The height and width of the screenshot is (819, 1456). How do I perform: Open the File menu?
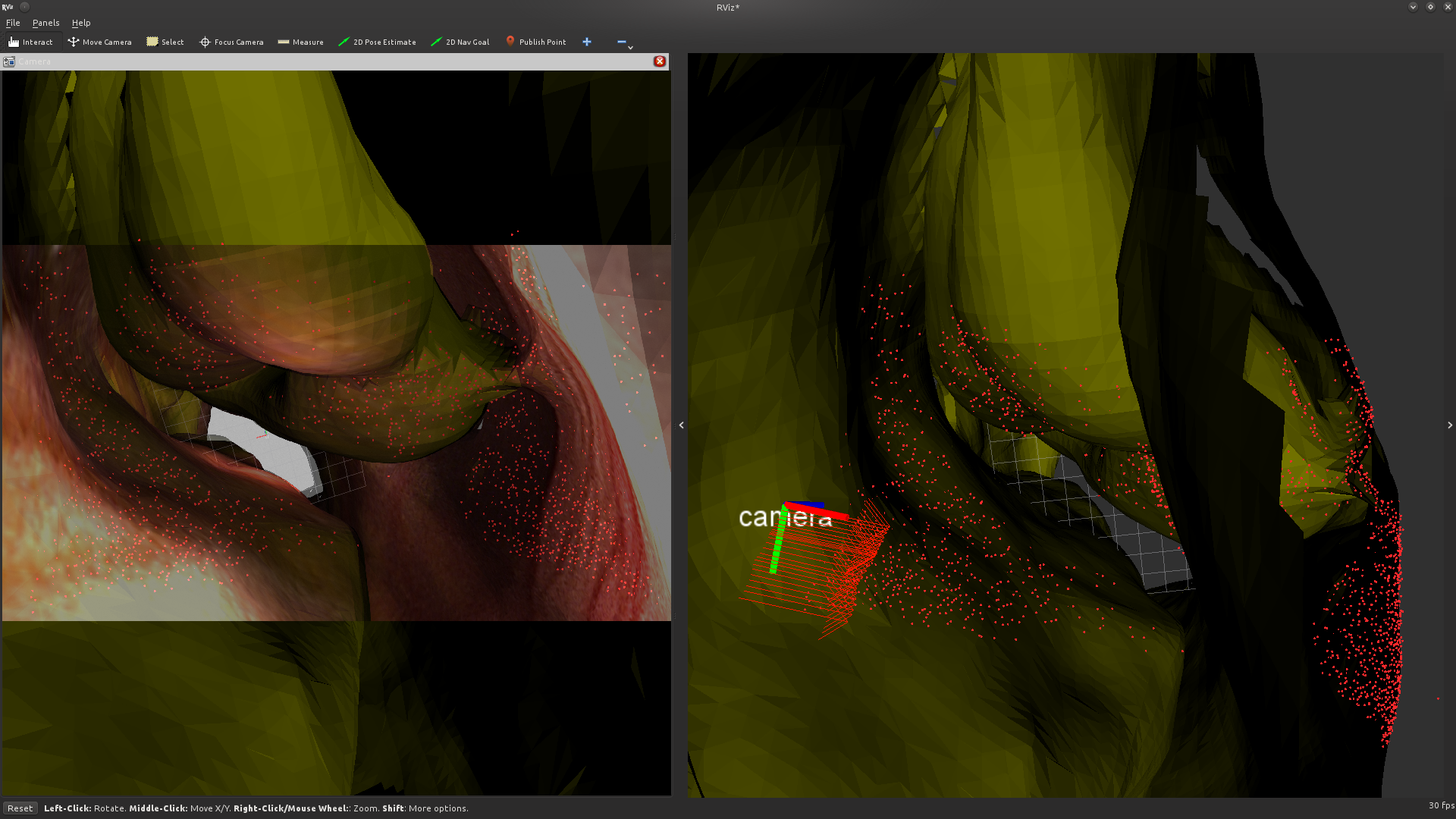[x=13, y=23]
